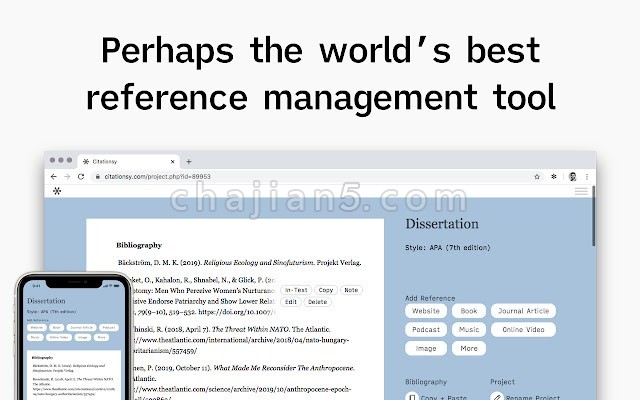
Task: Select the Bäckström Religious Ecology and Sinofuturism entry
Action: 240,262
